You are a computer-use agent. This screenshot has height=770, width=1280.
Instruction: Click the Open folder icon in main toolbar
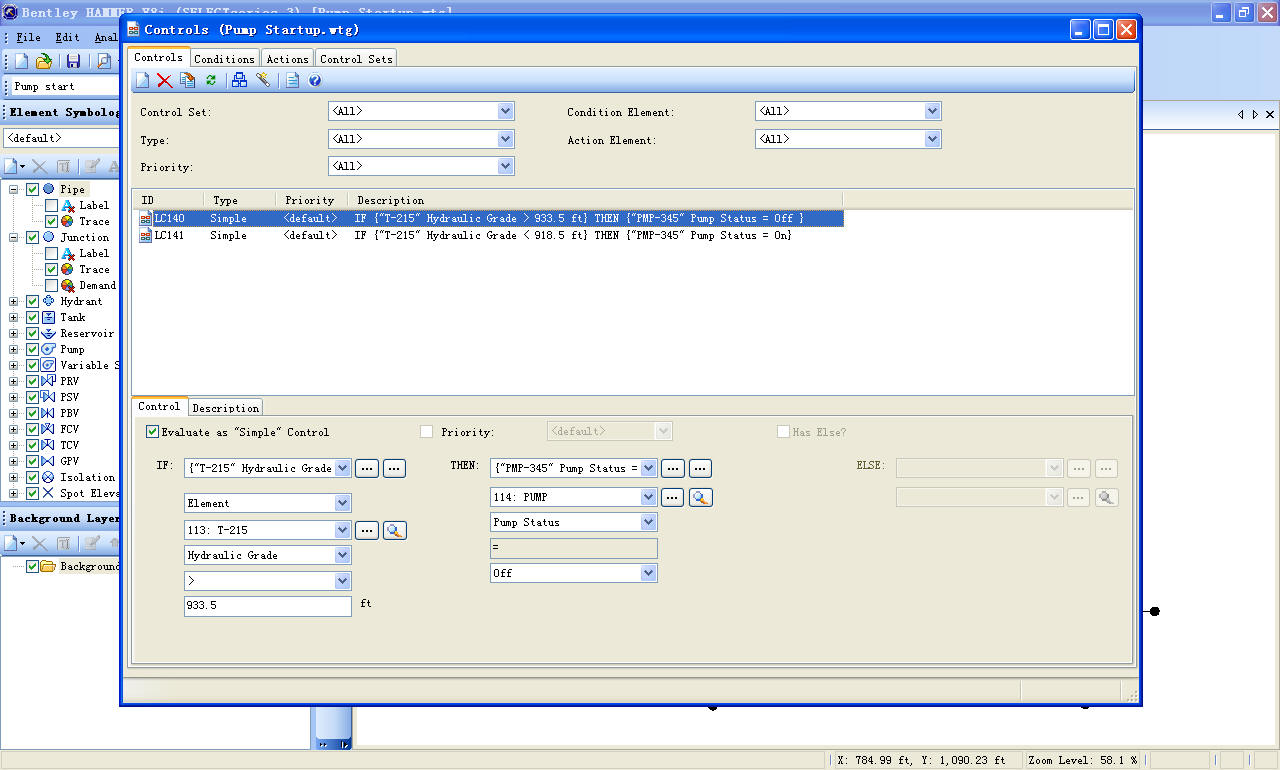[44, 61]
